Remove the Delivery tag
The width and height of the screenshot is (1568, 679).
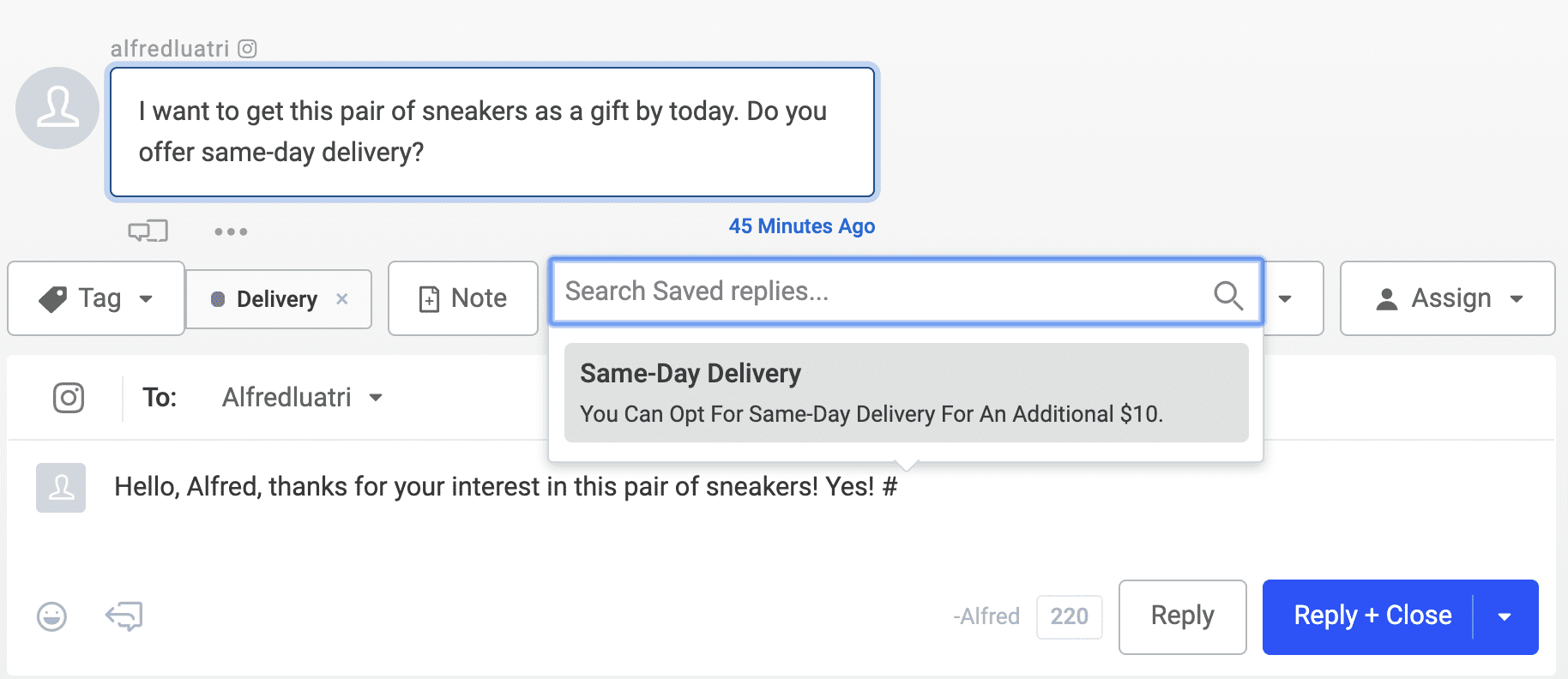[341, 299]
